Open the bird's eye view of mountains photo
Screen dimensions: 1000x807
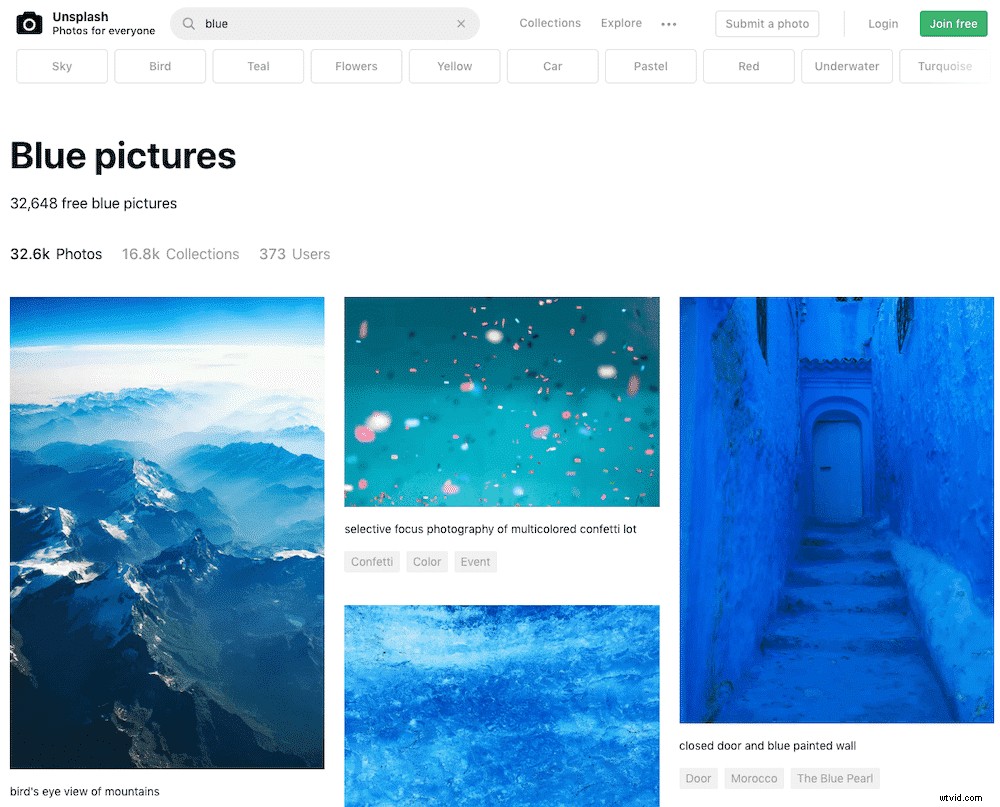tap(166, 531)
